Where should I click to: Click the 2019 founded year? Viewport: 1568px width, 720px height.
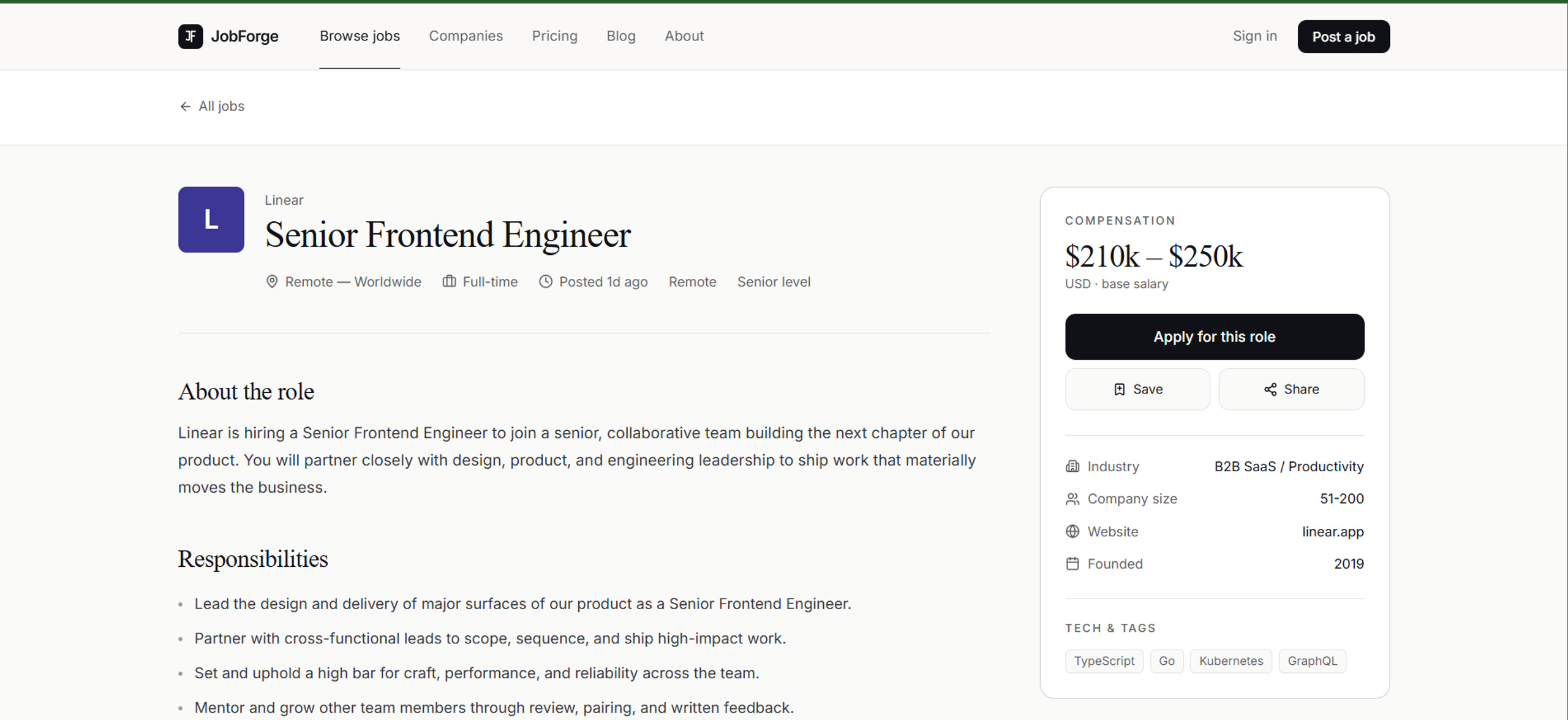point(1349,564)
